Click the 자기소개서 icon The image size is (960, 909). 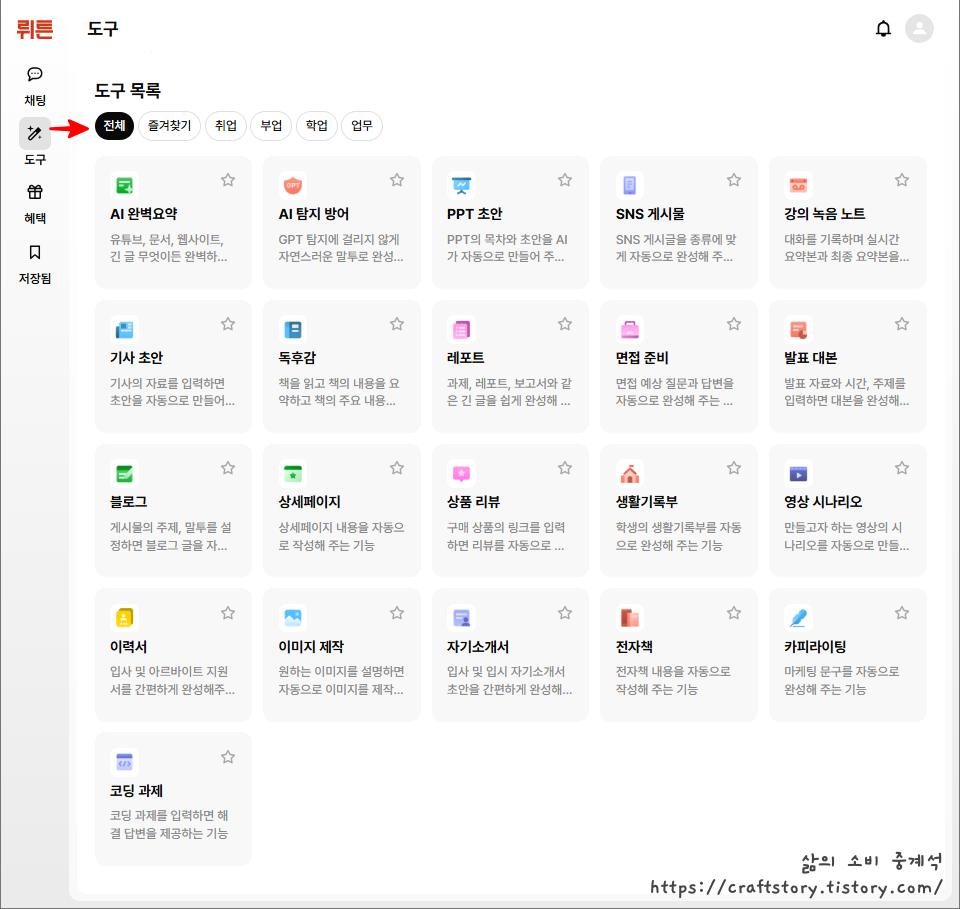(x=462, y=618)
